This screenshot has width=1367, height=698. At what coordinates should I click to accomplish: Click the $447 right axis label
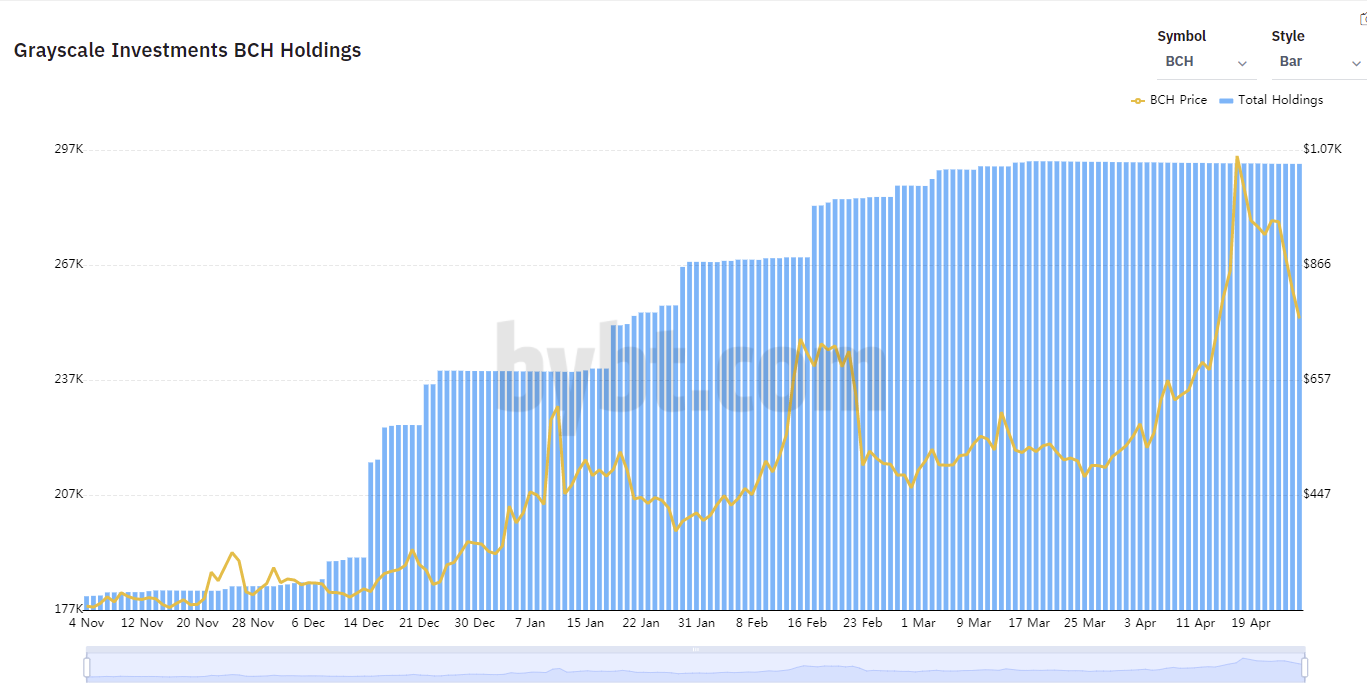point(1317,494)
